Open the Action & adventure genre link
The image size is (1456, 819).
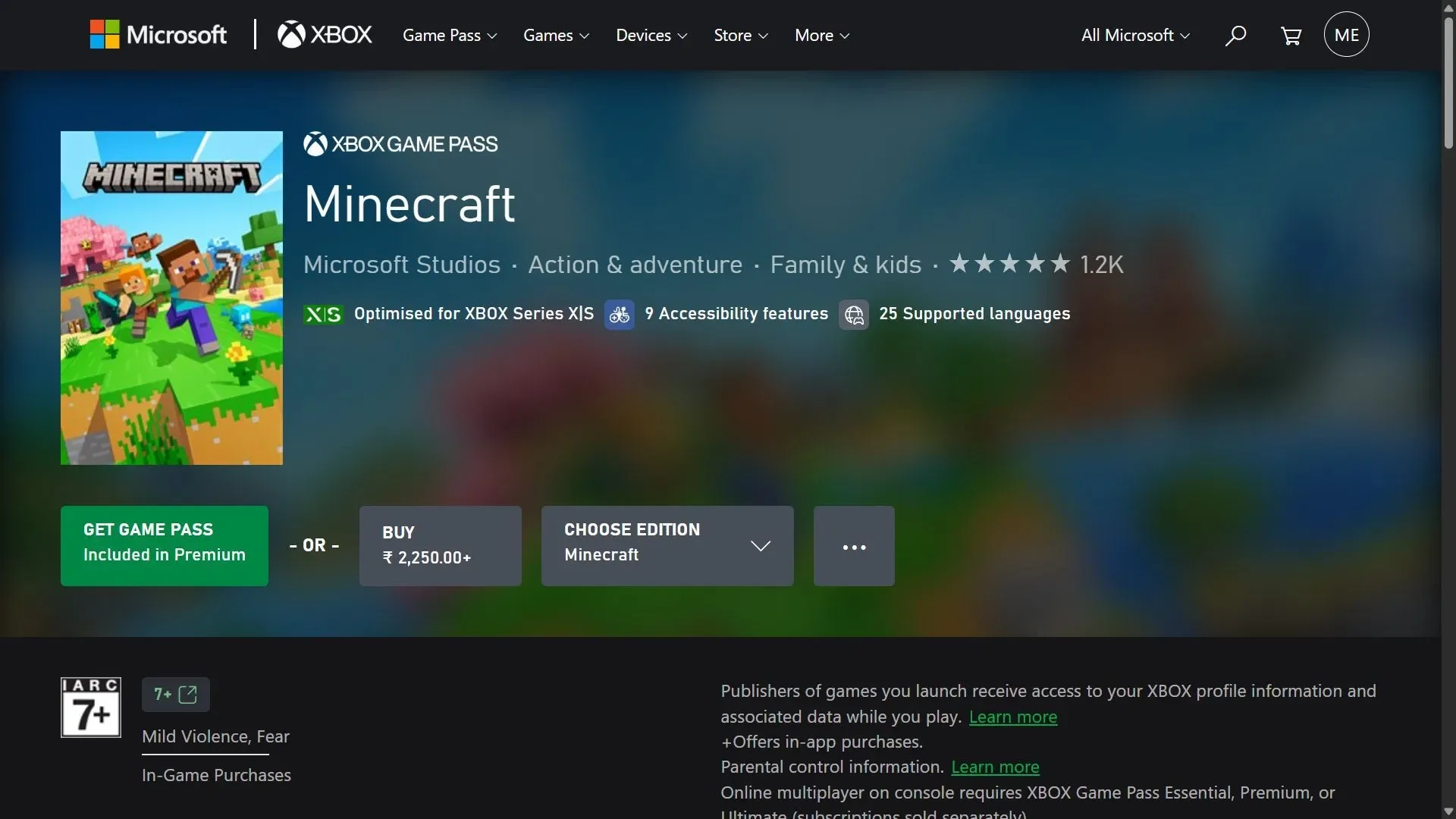pyautogui.click(x=635, y=265)
